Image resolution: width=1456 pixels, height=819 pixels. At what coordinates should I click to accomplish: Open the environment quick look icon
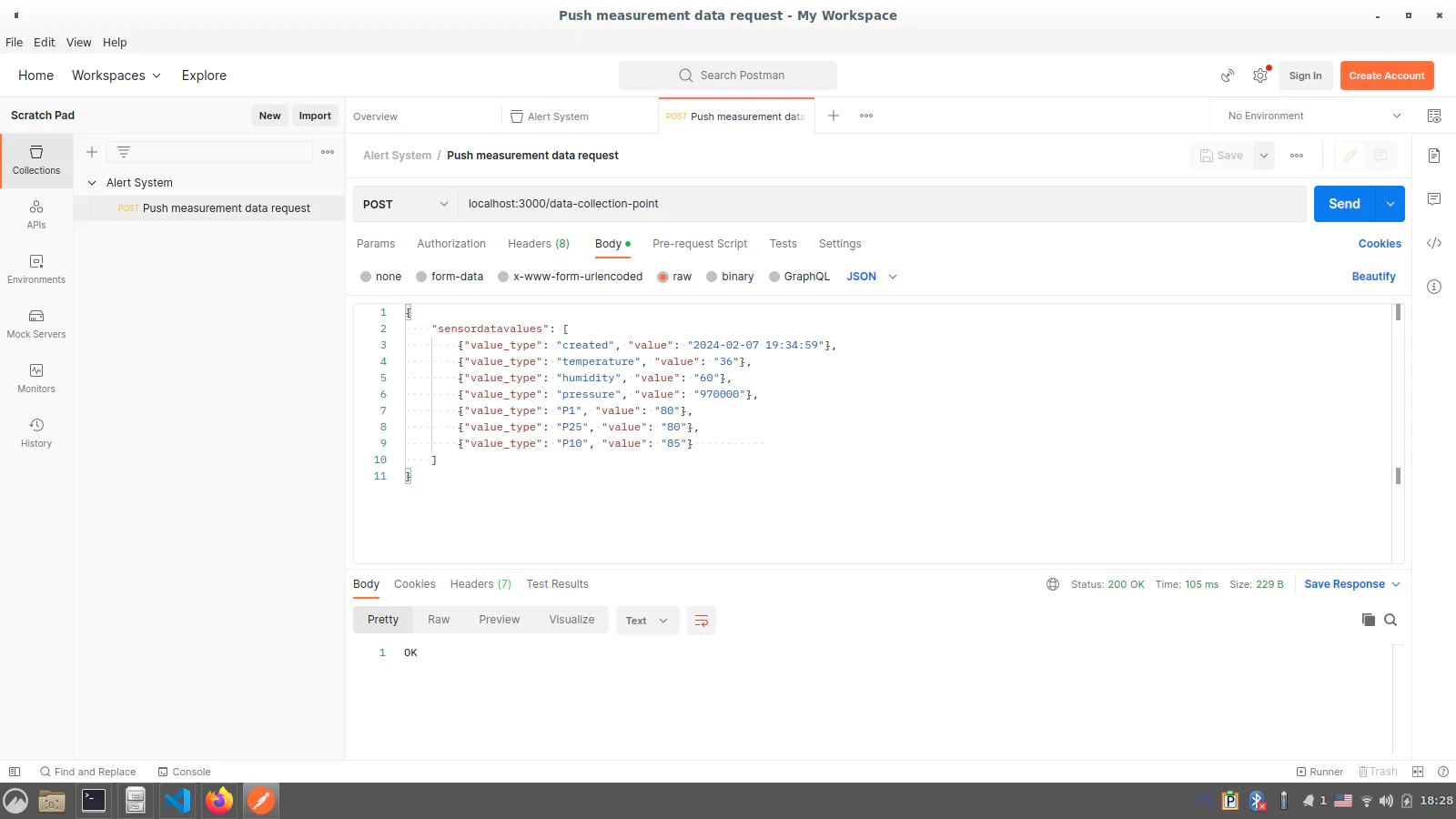[x=1434, y=116]
